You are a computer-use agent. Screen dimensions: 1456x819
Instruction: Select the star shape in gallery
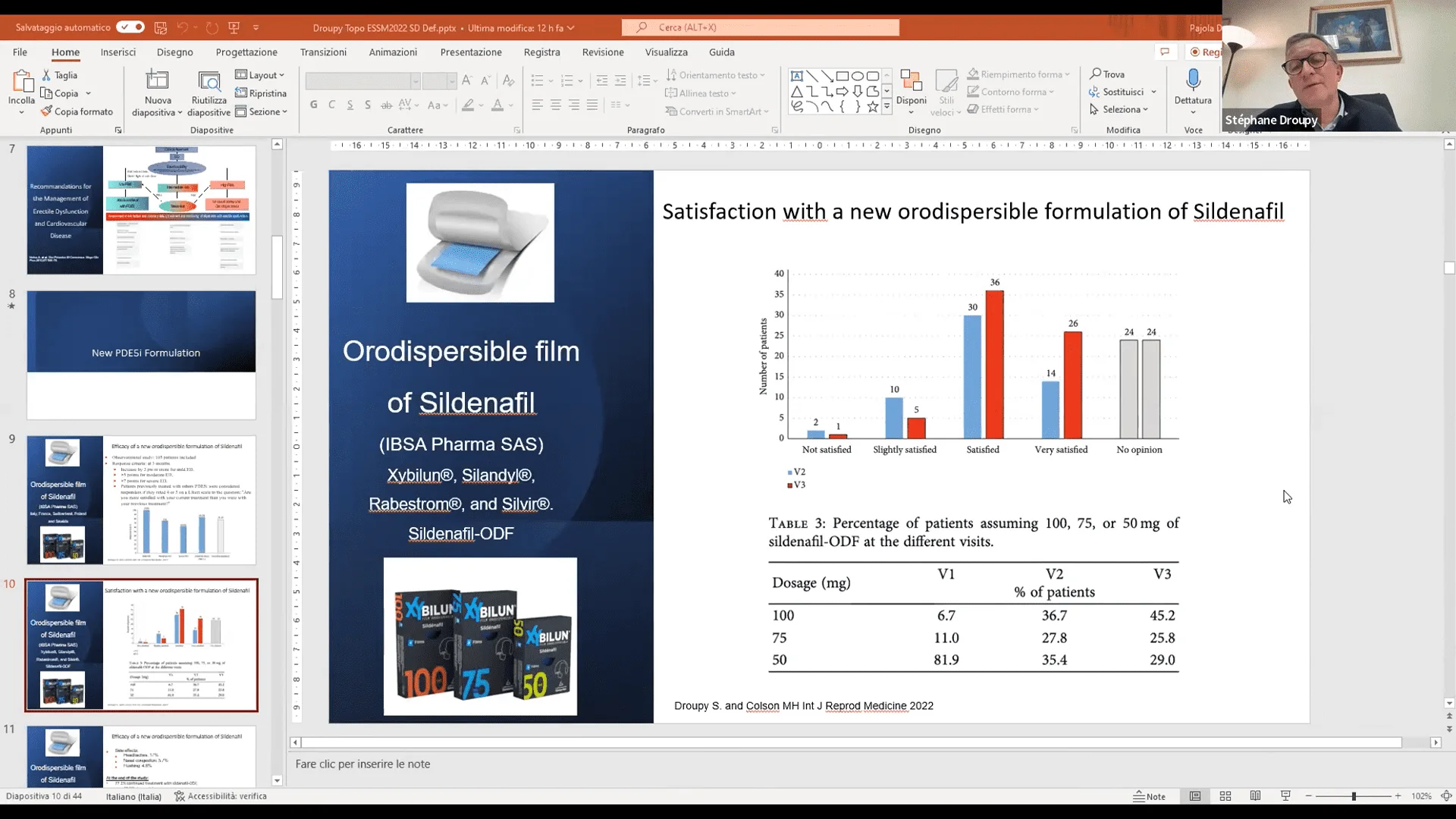[873, 107]
